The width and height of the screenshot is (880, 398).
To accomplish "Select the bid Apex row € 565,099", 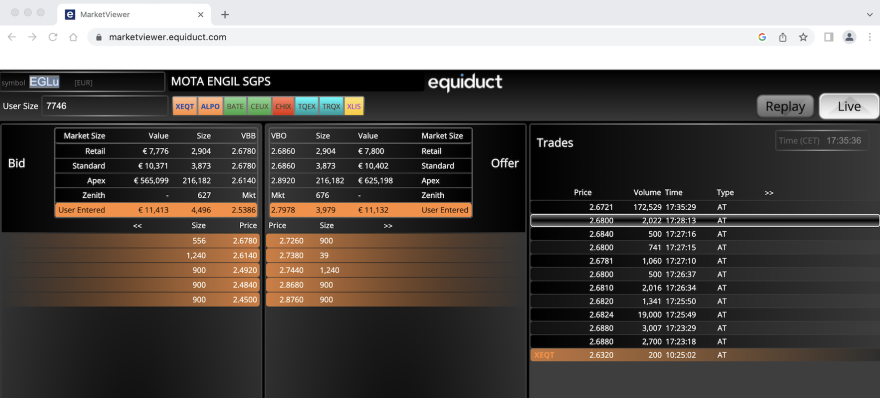I will tap(157, 181).
